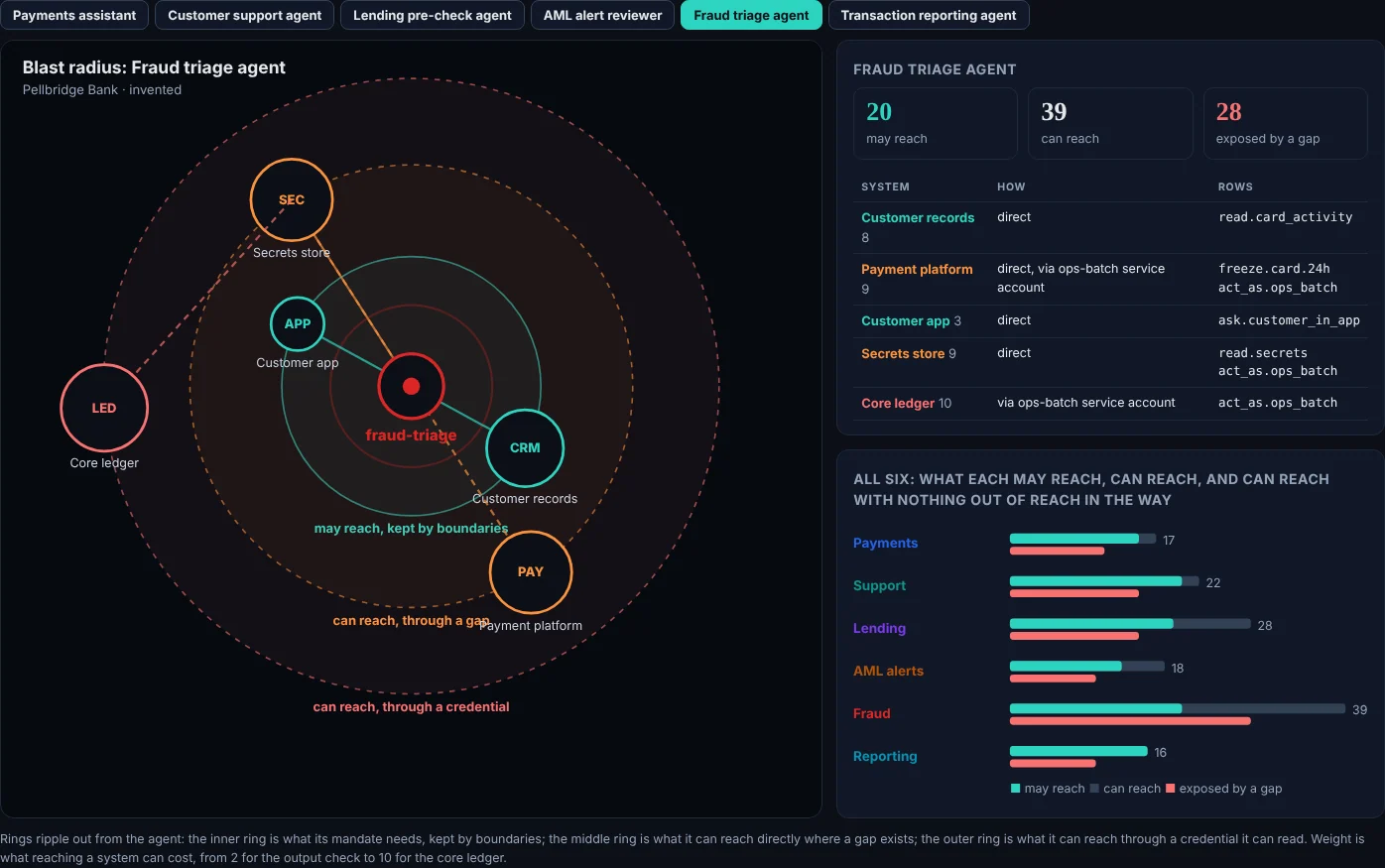
Task: Click 'via ops-batch service account' in Core ledger row
Action: click(1085, 403)
